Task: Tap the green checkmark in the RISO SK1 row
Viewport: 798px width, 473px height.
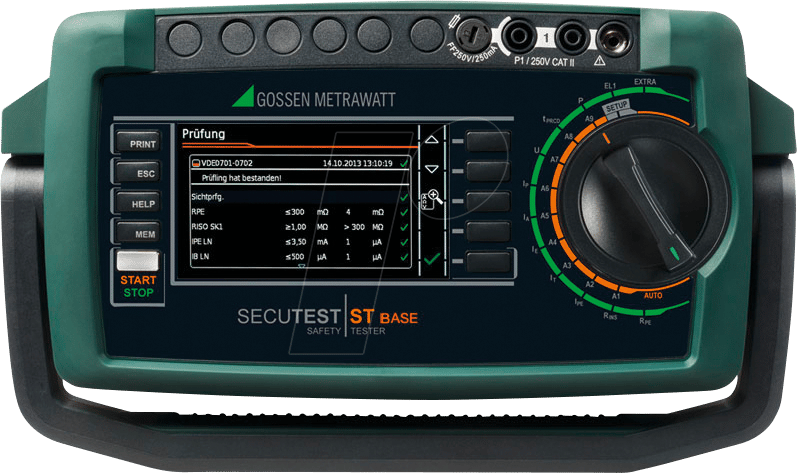Action: tap(404, 227)
